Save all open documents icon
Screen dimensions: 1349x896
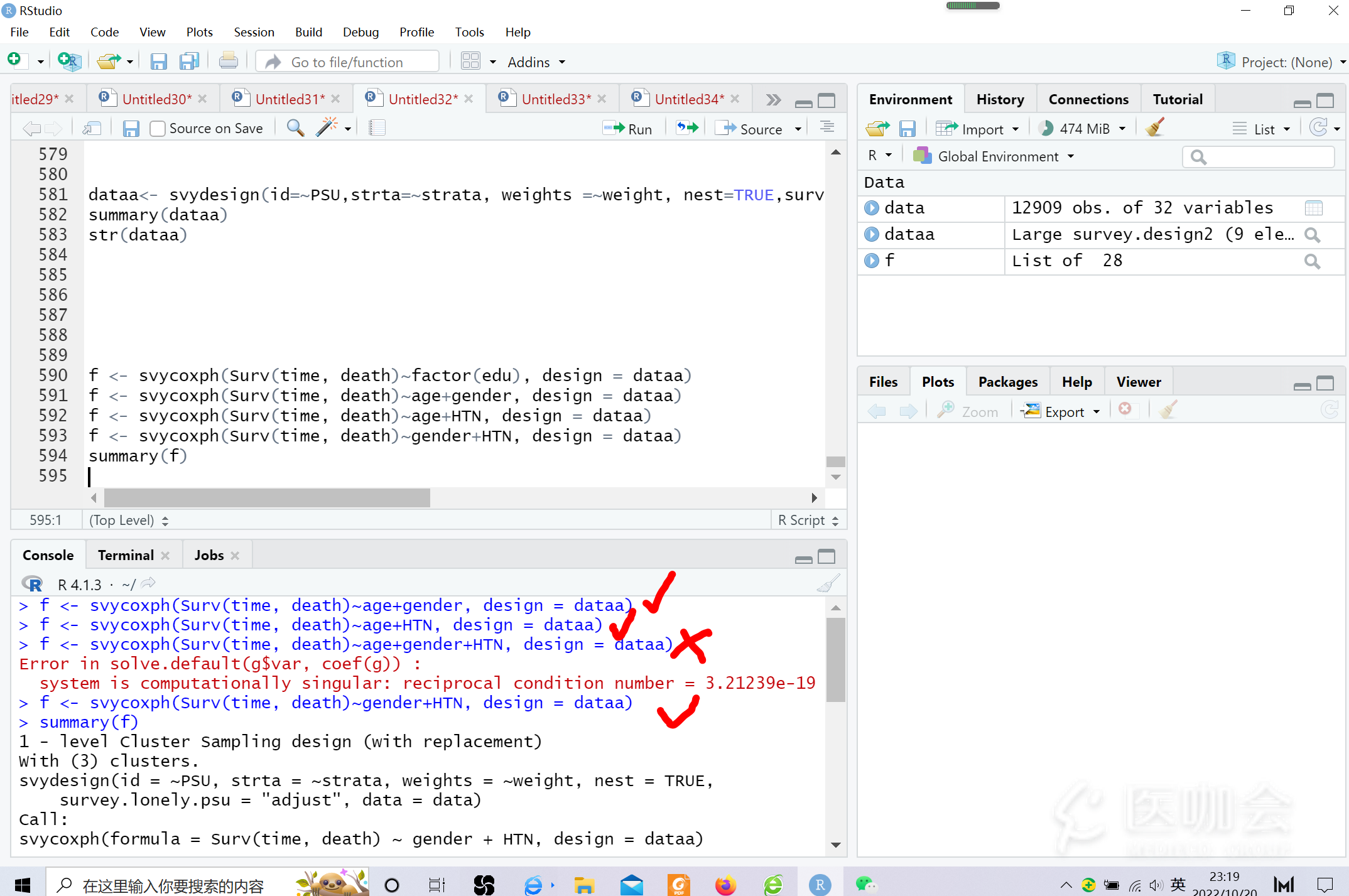coord(189,61)
